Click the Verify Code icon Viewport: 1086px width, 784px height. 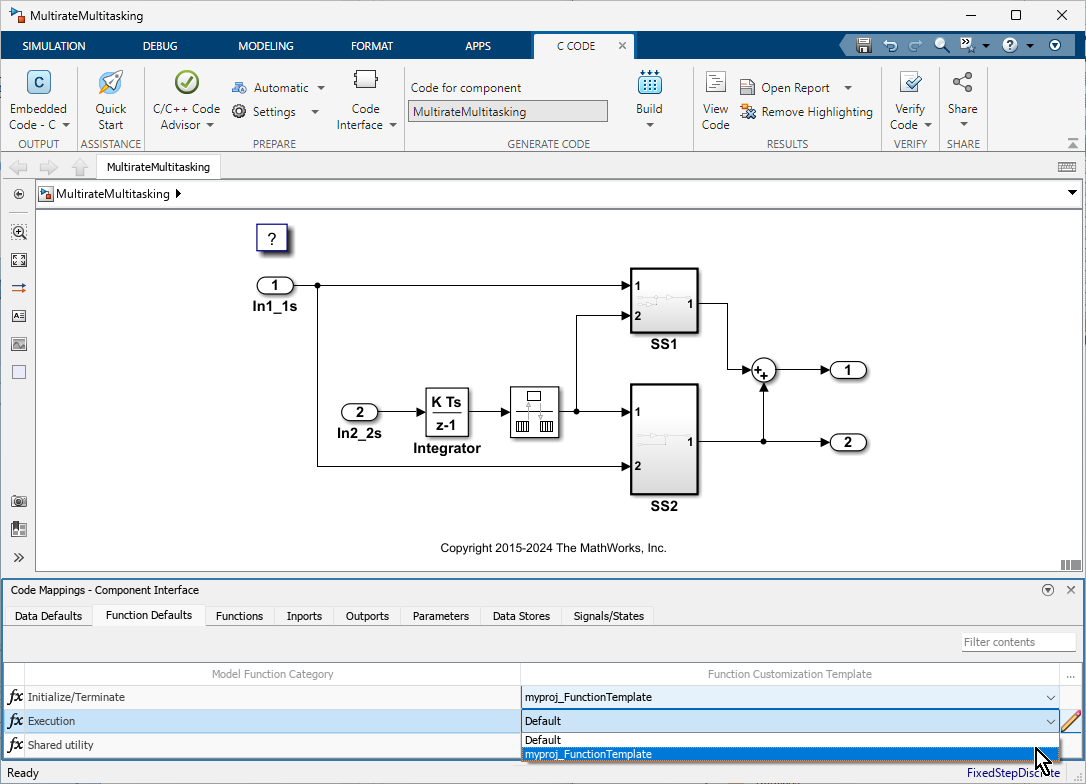coord(910,83)
